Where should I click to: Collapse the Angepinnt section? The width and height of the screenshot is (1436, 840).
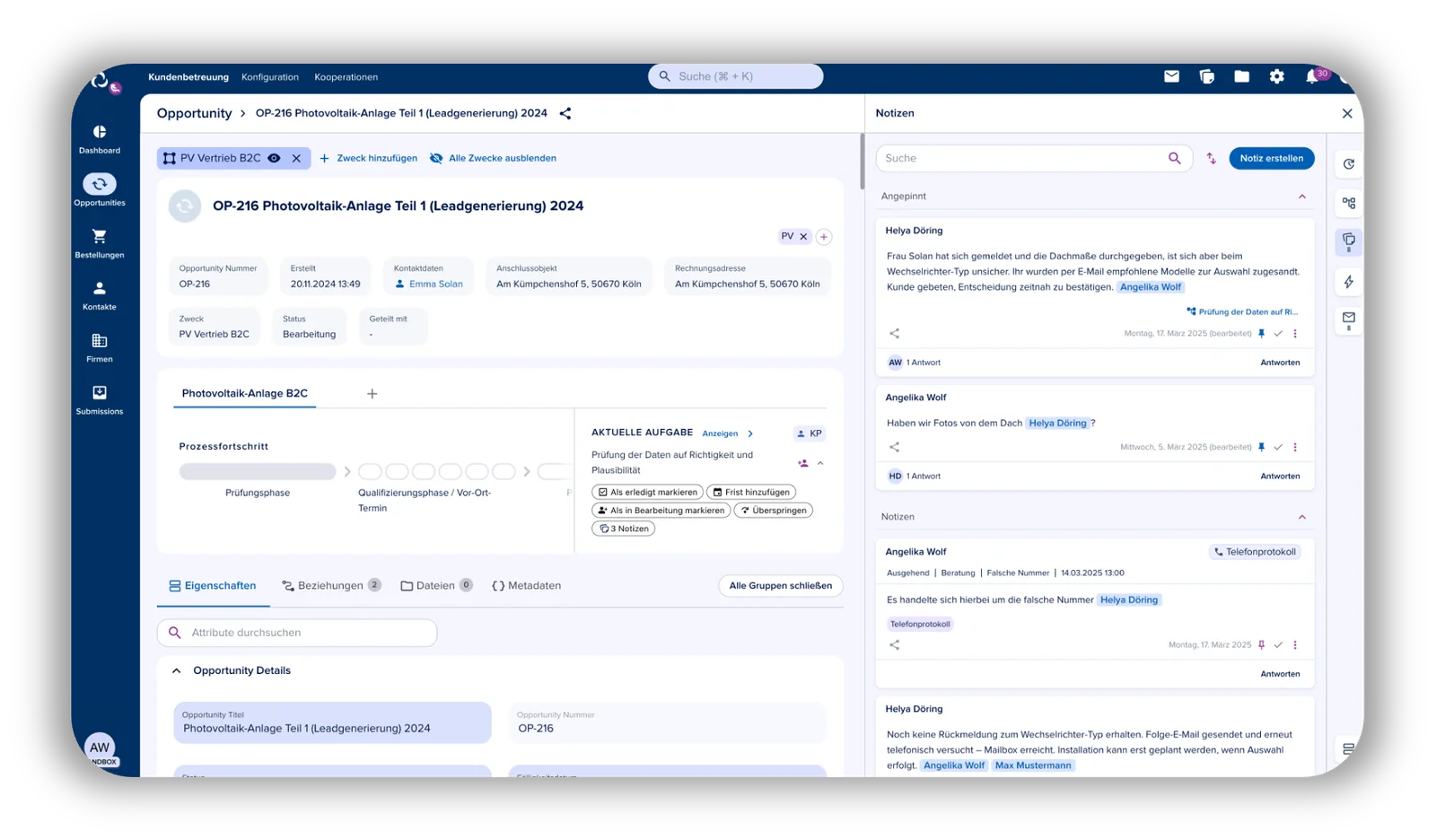[1302, 197]
